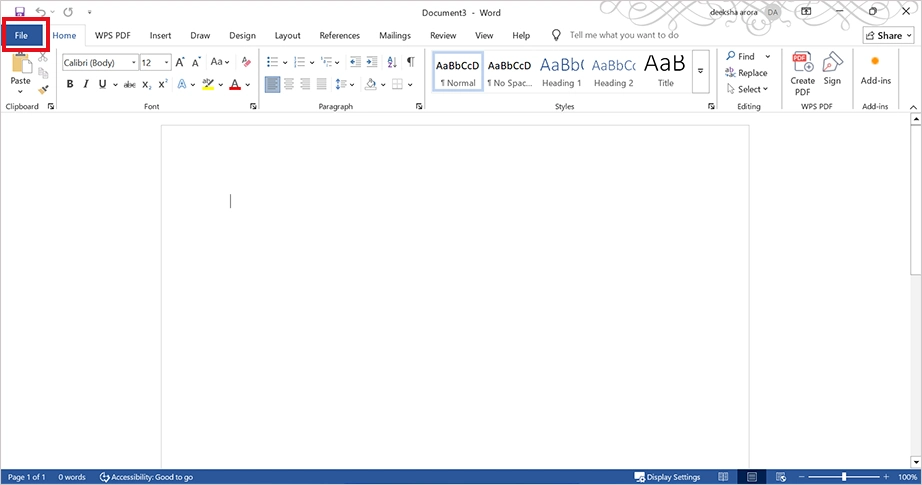Open the Borders dropdown

click(410, 85)
